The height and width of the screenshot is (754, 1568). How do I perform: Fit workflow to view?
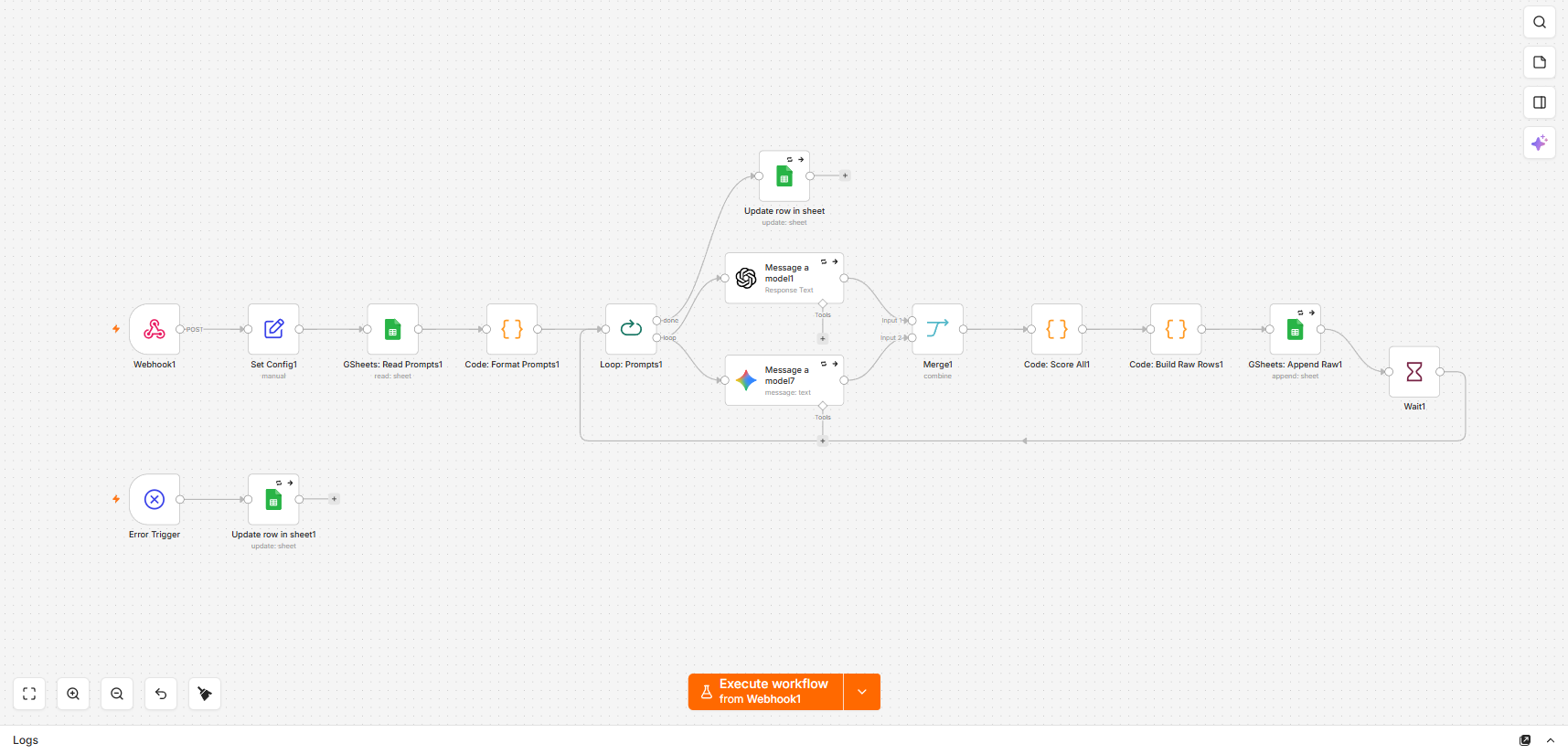coord(29,694)
